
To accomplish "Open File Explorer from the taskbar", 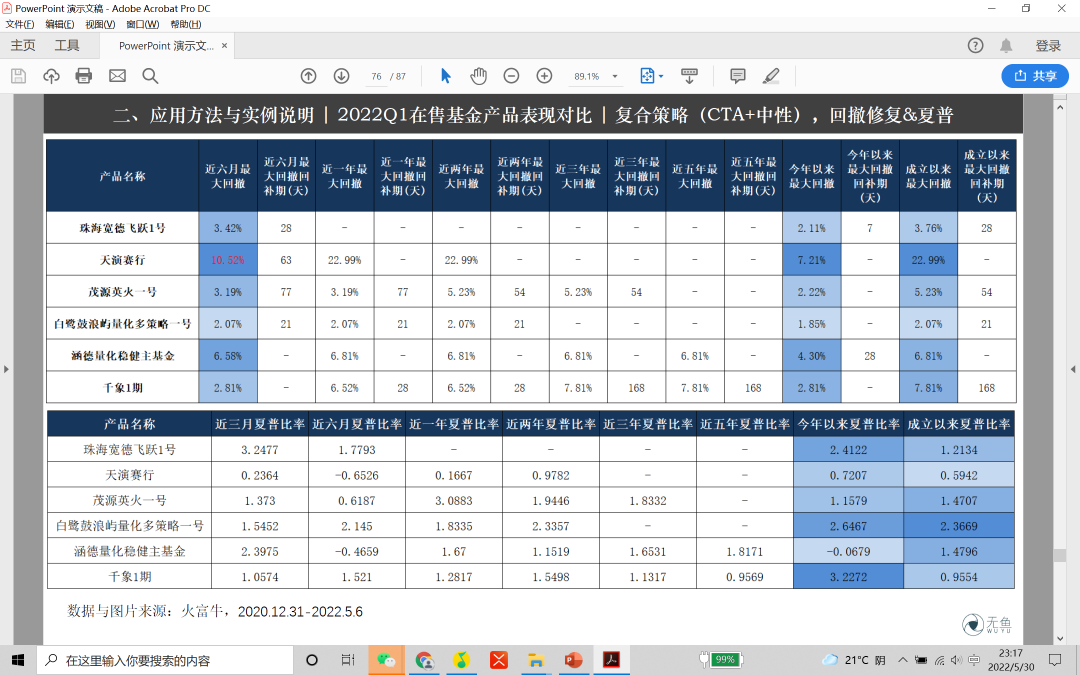I will point(535,660).
